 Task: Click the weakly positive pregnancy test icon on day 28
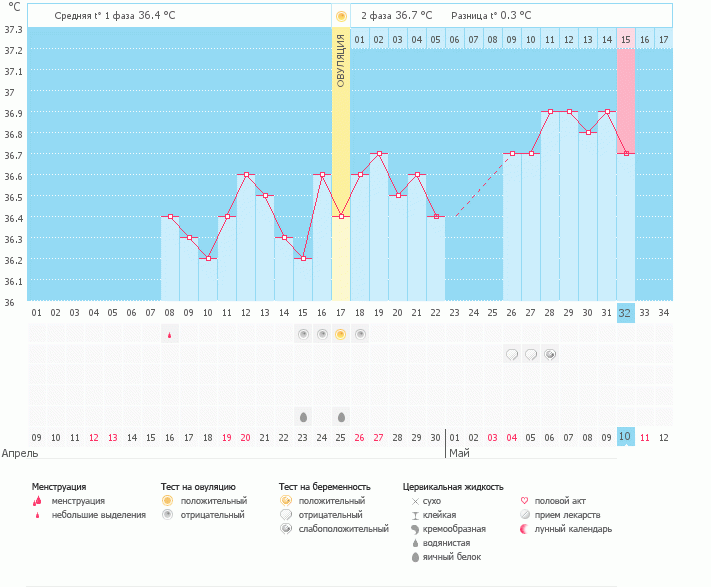550,354
